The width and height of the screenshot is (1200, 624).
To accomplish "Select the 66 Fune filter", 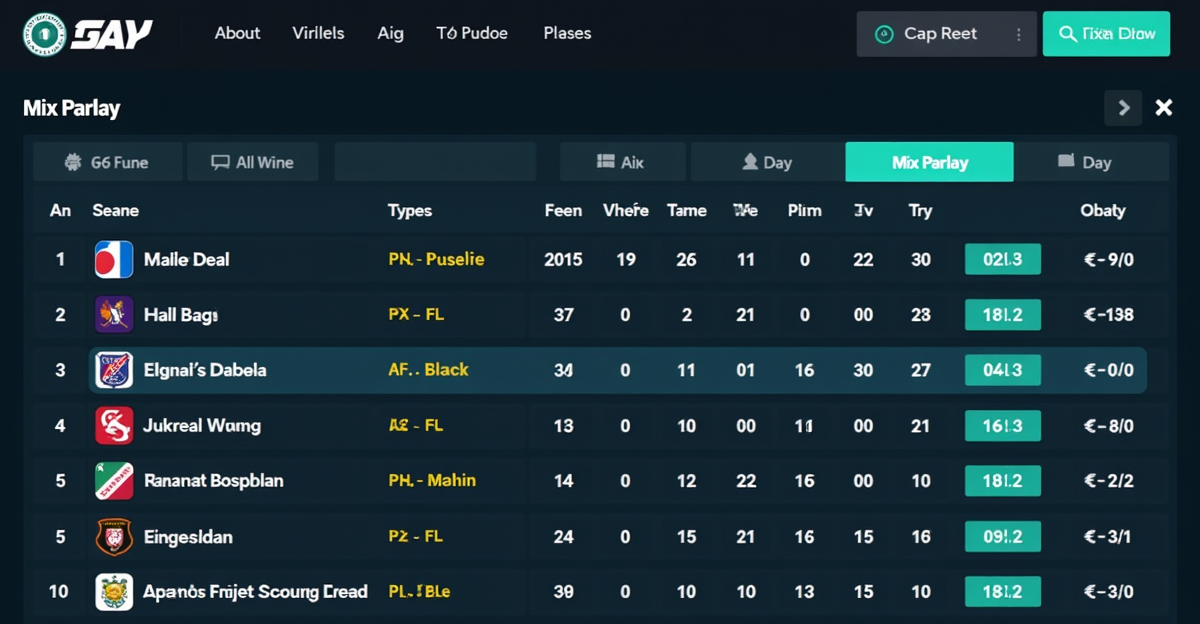I will pyautogui.click(x=108, y=162).
